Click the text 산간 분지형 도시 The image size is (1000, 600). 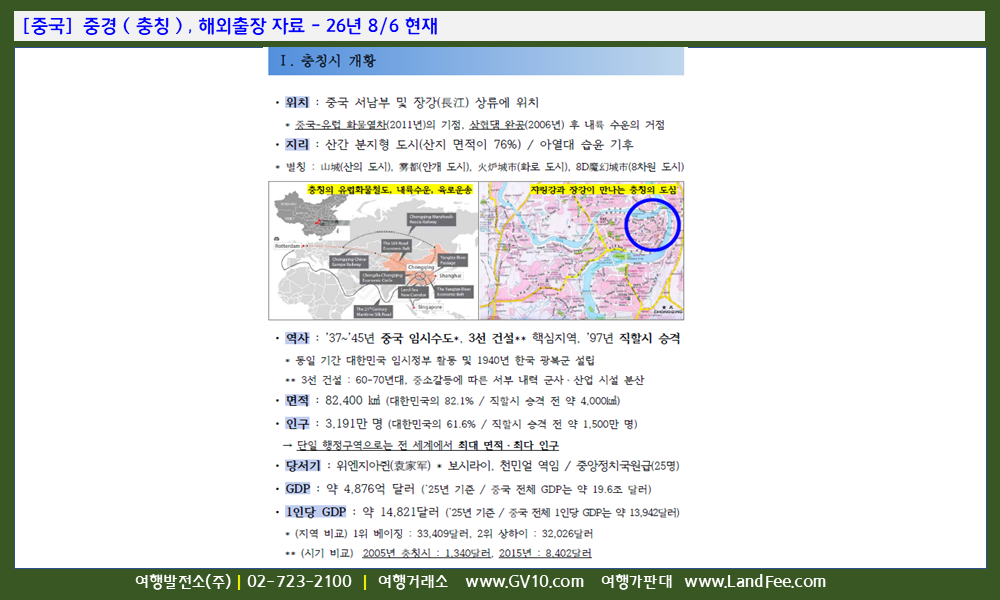[x=369, y=145]
